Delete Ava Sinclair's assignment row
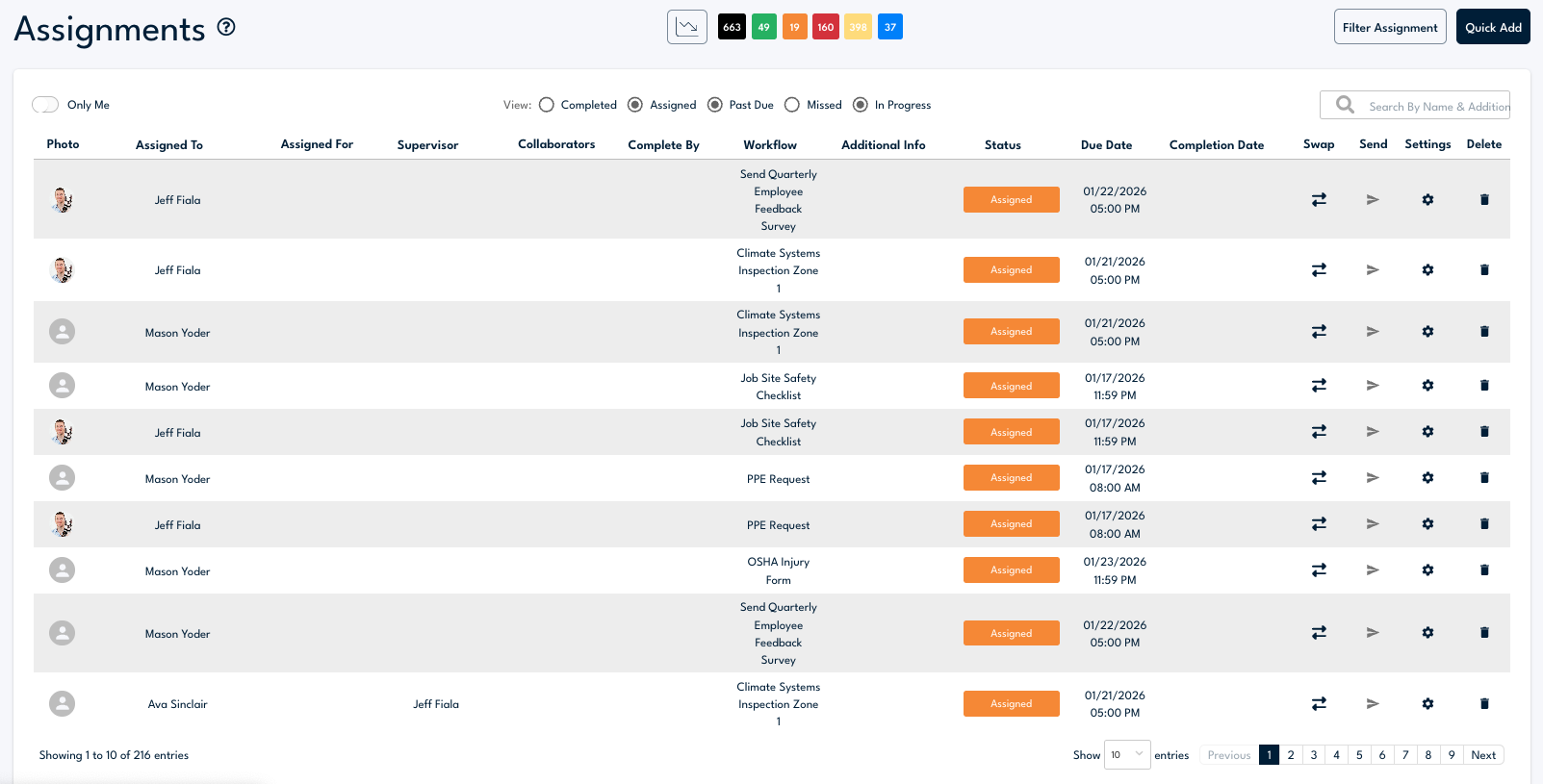The image size is (1543, 784). [x=1484, y=704]
